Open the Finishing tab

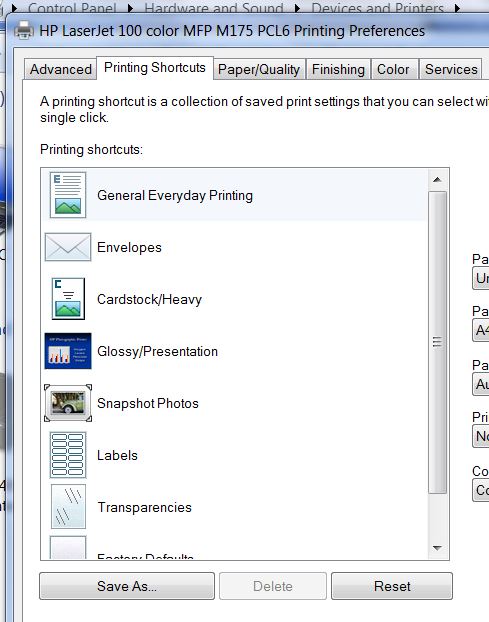coord(338,69)
